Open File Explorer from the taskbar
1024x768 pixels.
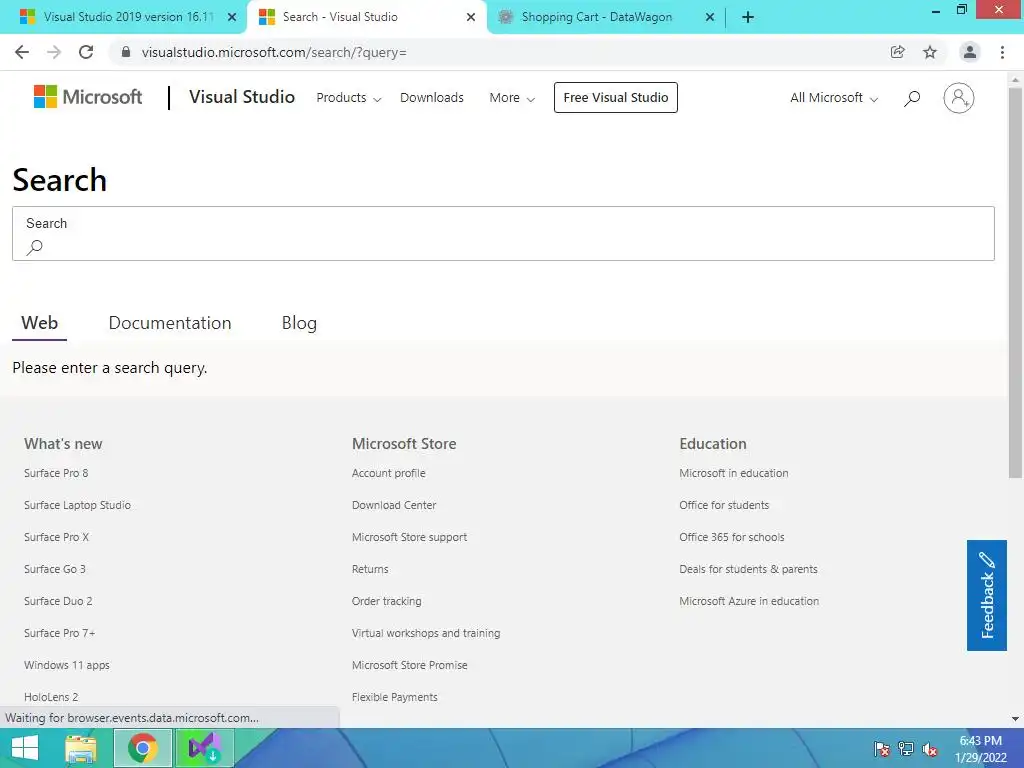point(81,748)
